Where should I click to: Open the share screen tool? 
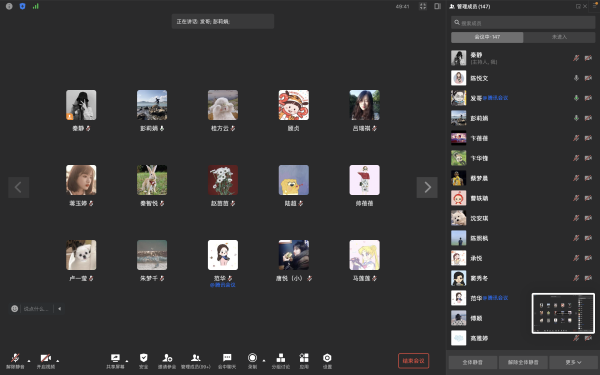[x=115, y=361]
